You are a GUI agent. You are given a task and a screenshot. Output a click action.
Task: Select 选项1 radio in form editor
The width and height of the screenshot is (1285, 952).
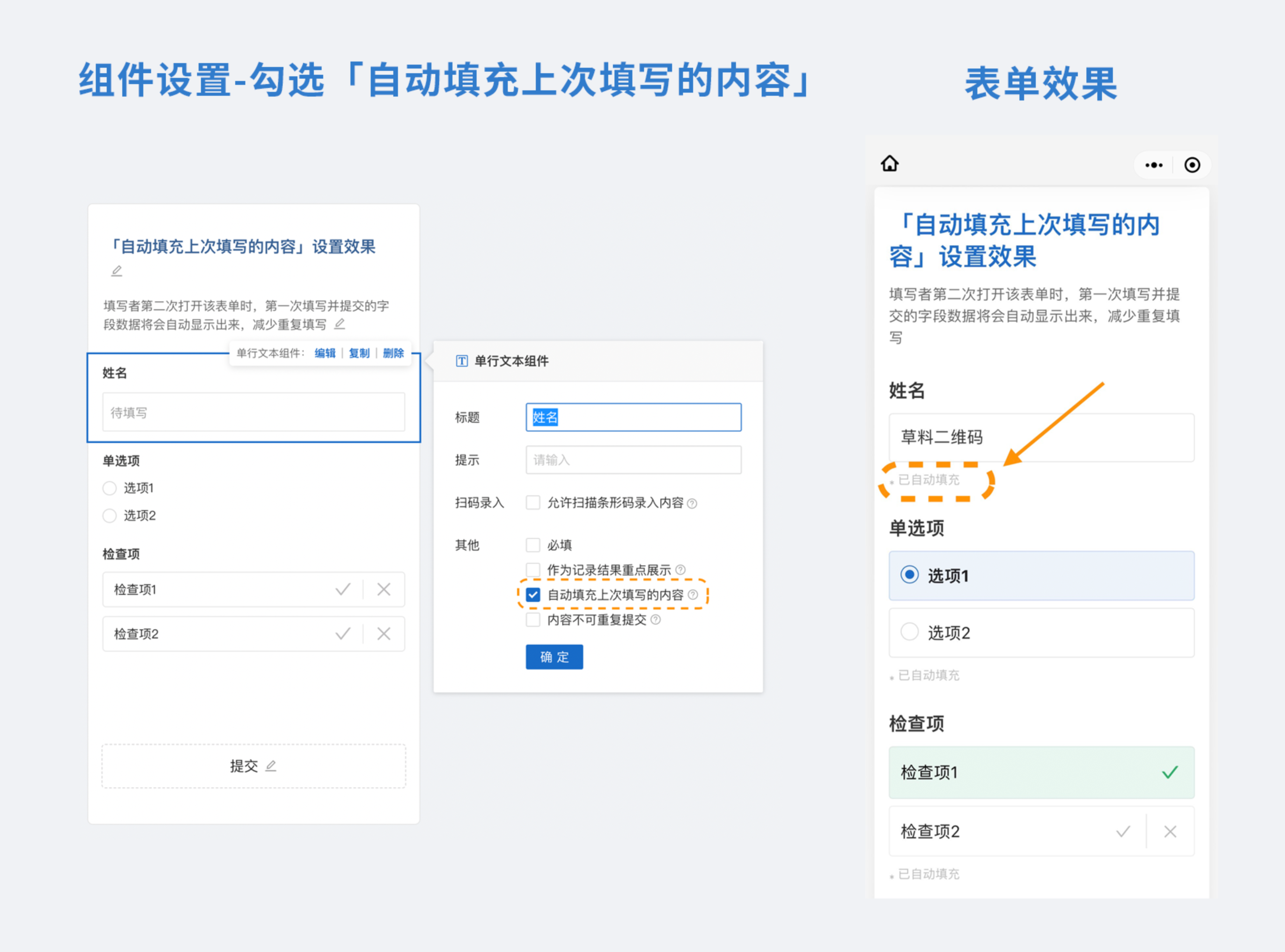(x=109, y=488)
